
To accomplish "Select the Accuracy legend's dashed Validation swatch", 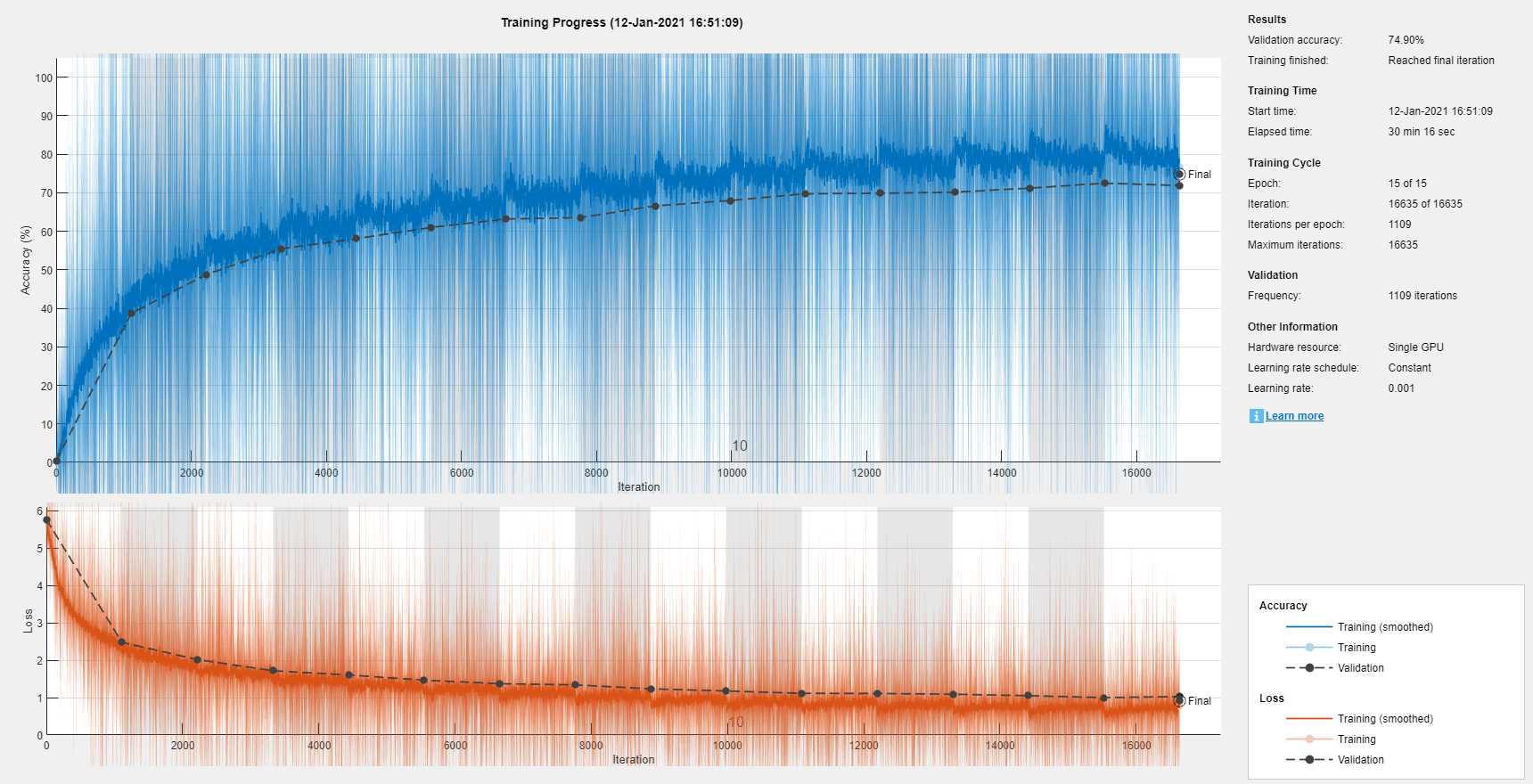I will point(1309,668).
